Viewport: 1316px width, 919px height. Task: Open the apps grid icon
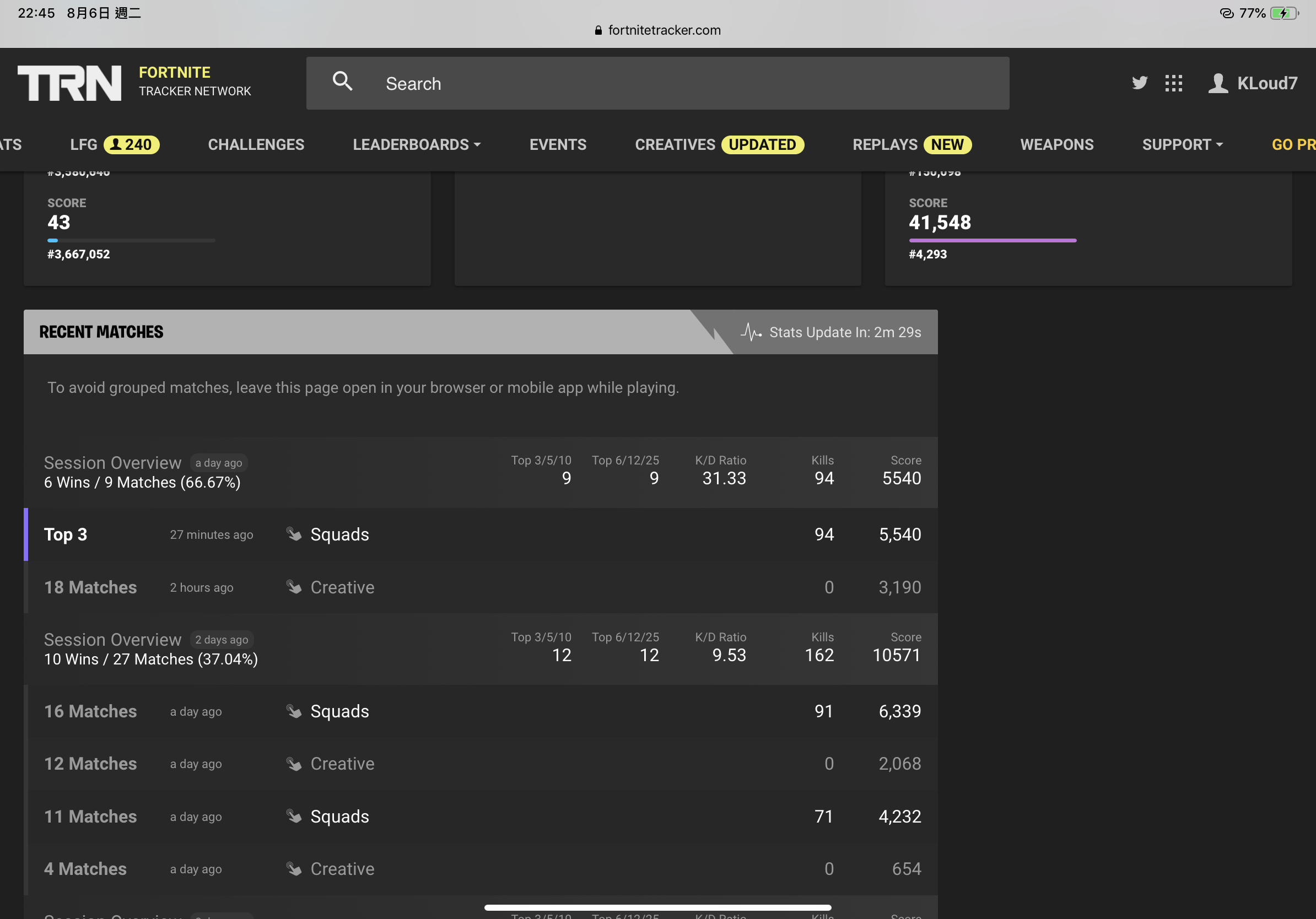(1173, 83)
